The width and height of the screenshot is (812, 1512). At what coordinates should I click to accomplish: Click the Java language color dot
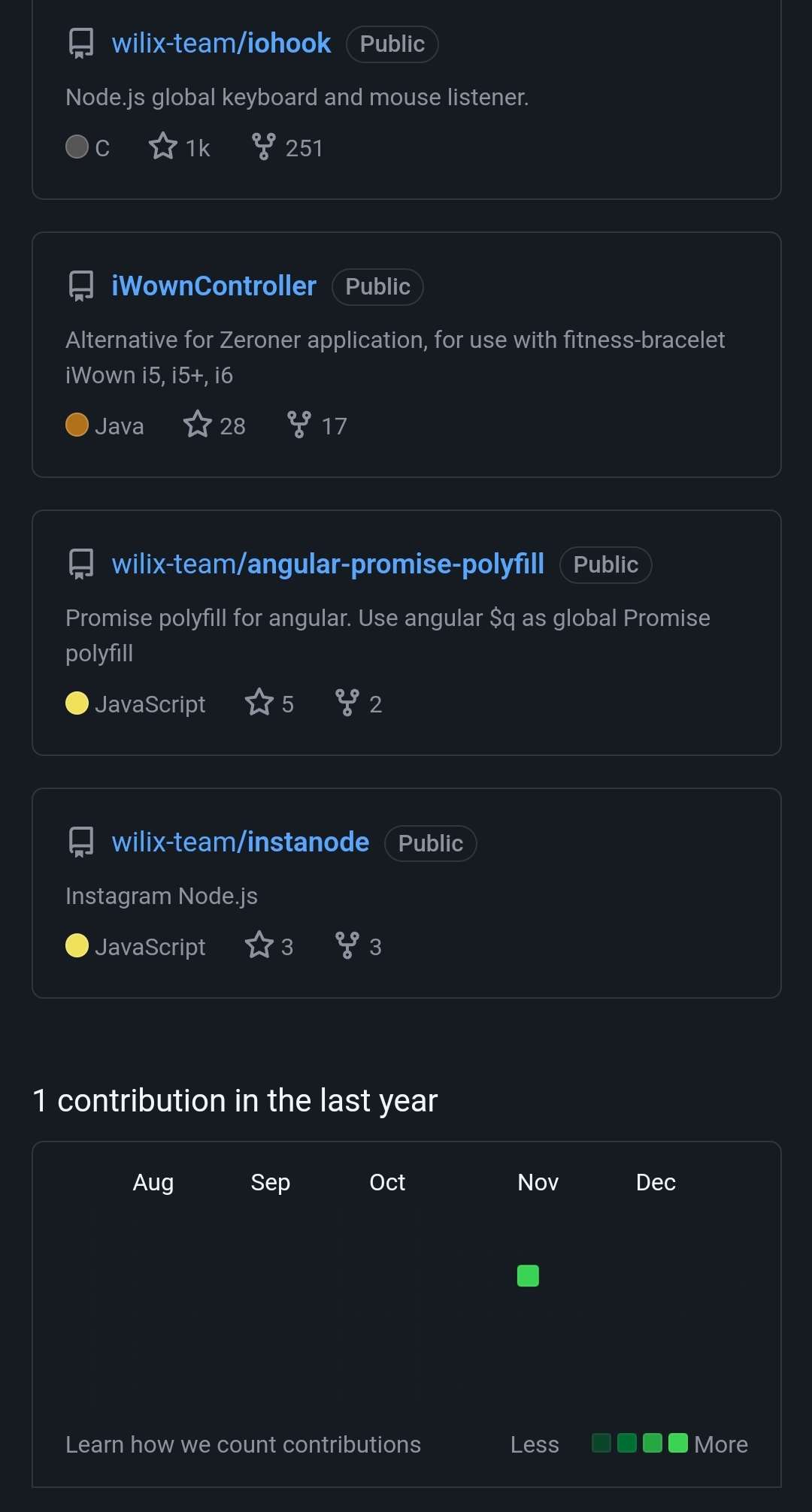pos(77,425)
